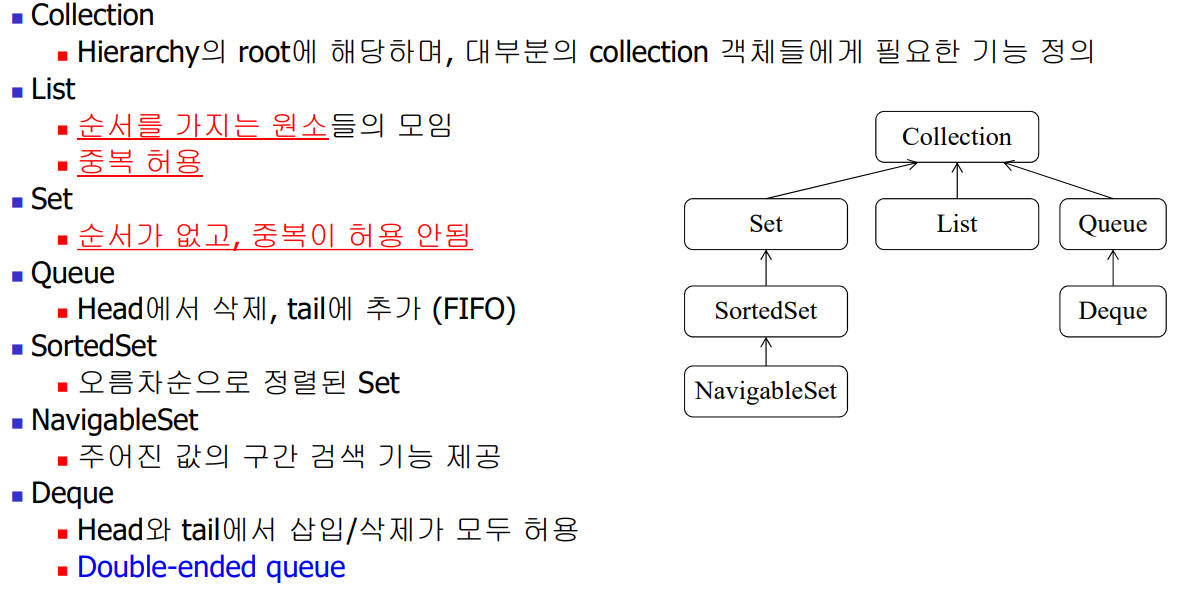Click the arrow from Deque to Queue
This screenshot has height=590, width=1183.
pyautogui.click(x=1113, y=268)
